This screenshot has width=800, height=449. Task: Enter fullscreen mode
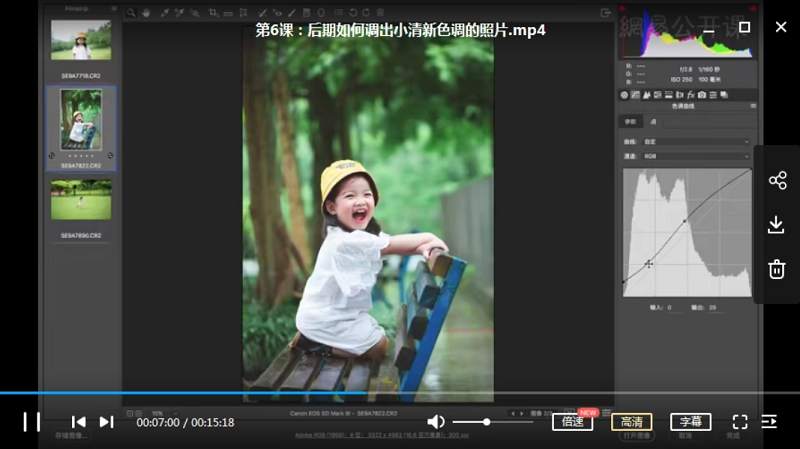tap(740, 422)
